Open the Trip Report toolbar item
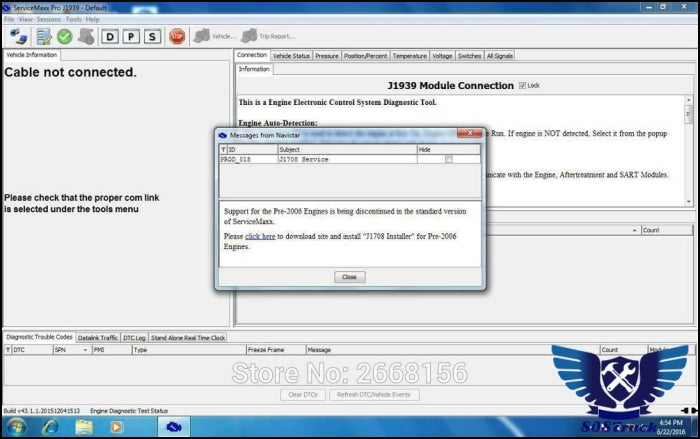Screen dimensions: 700x439 pos(268,36)
